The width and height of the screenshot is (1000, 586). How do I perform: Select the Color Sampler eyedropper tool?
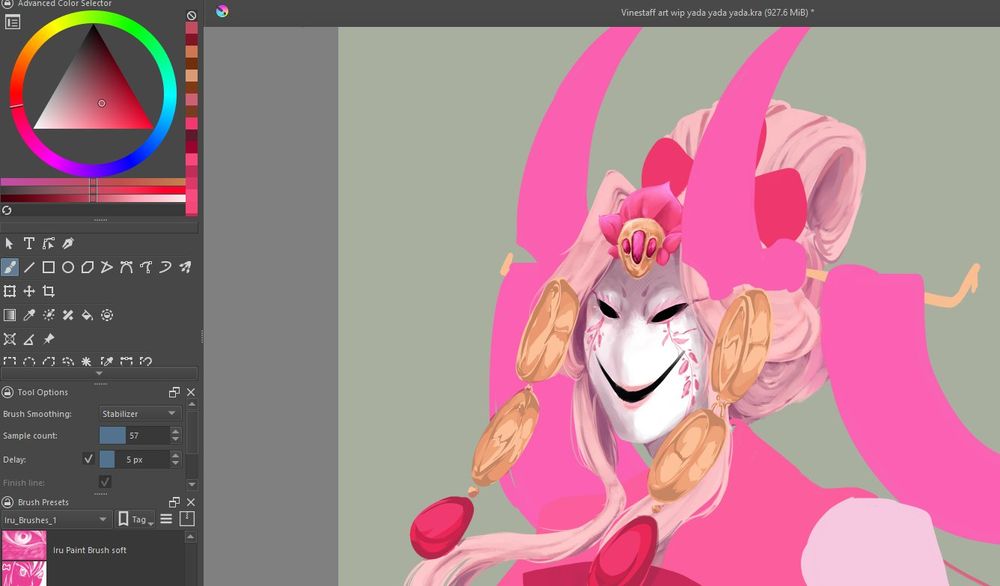point(29,315)
